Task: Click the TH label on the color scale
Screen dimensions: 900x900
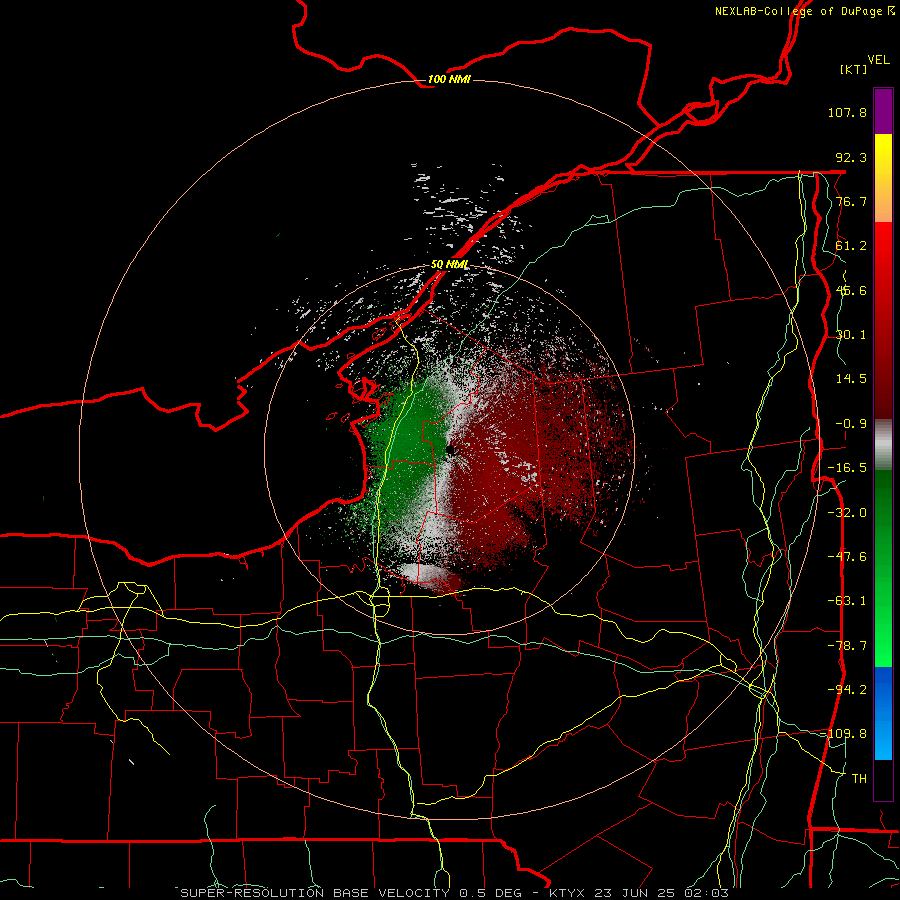Action: [859, 779]
